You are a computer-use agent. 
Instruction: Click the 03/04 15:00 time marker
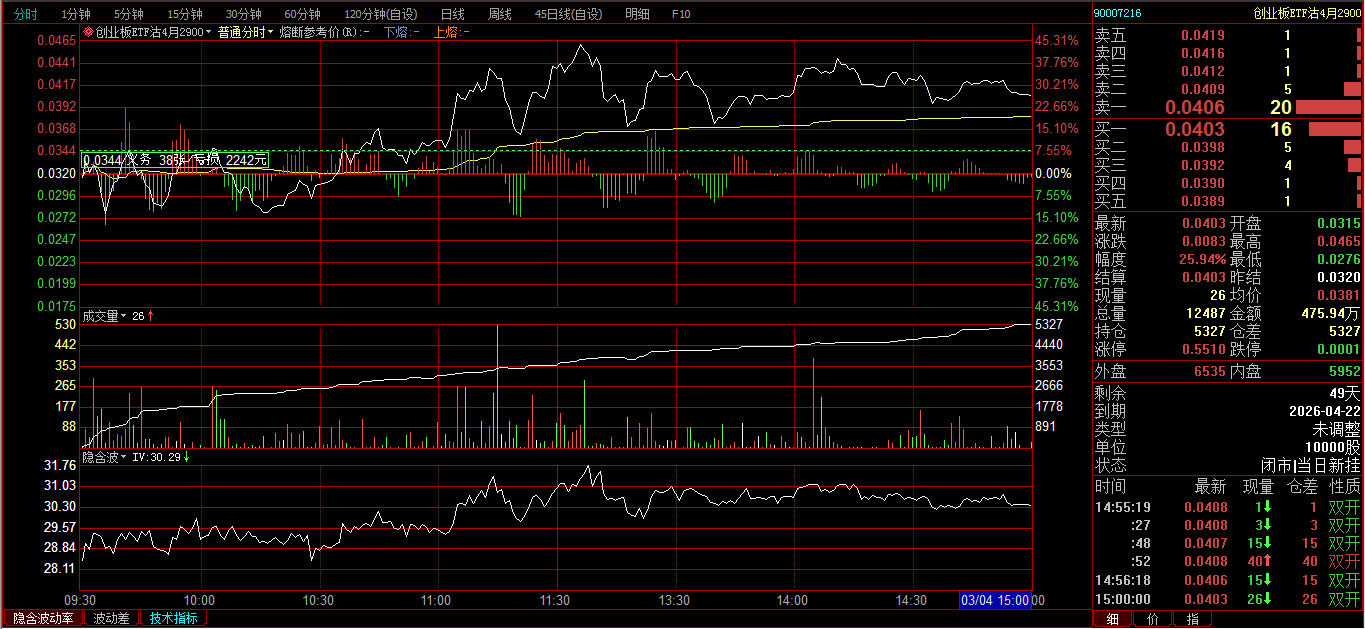[995, 600]
